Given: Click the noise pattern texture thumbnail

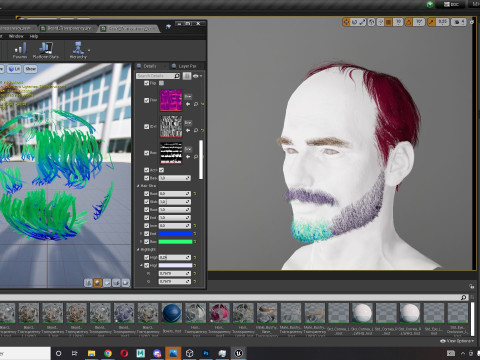Looking at the screenshot, I should point(171,126).
